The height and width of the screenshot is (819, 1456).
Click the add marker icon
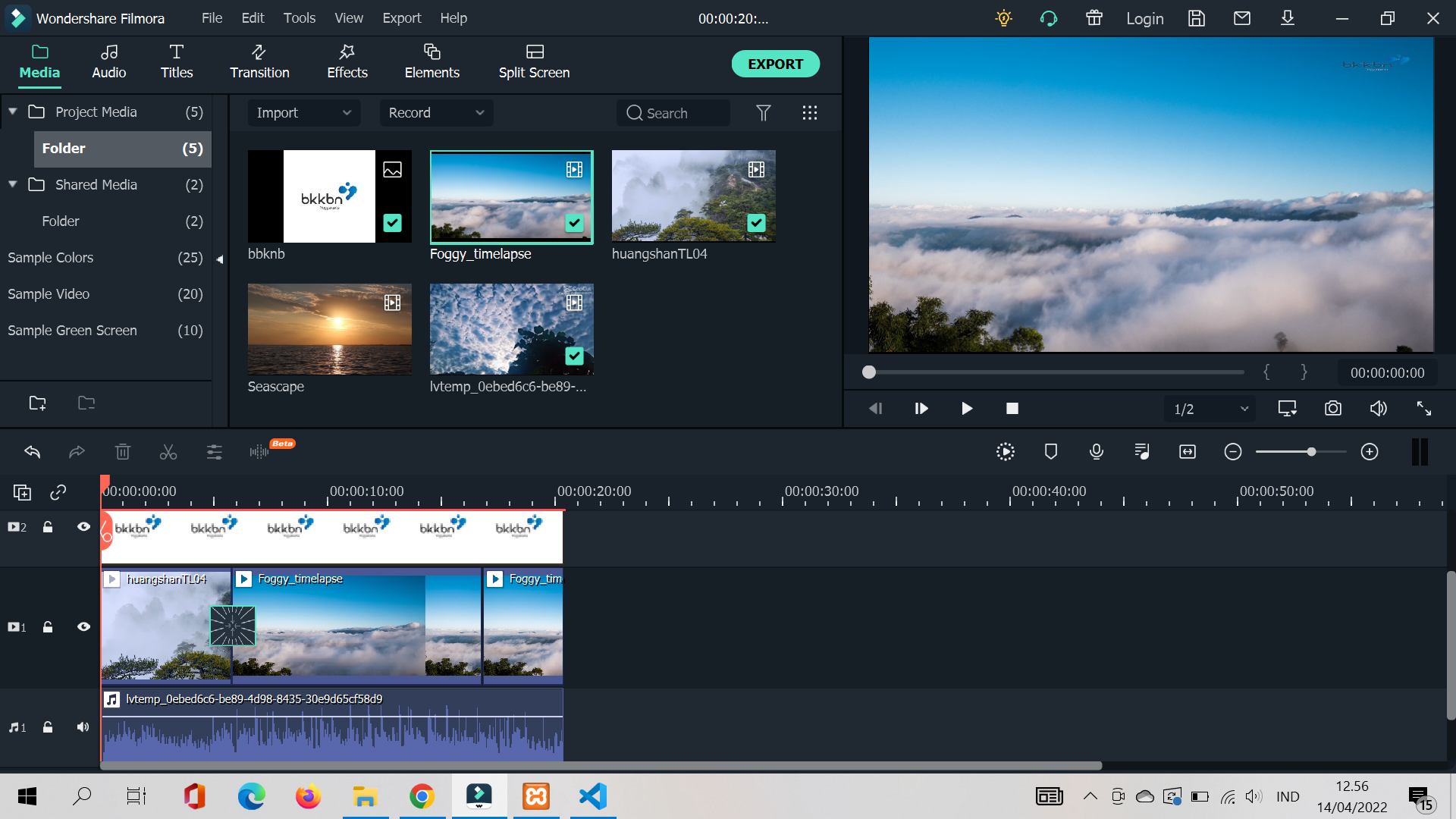coord(1050,452)
